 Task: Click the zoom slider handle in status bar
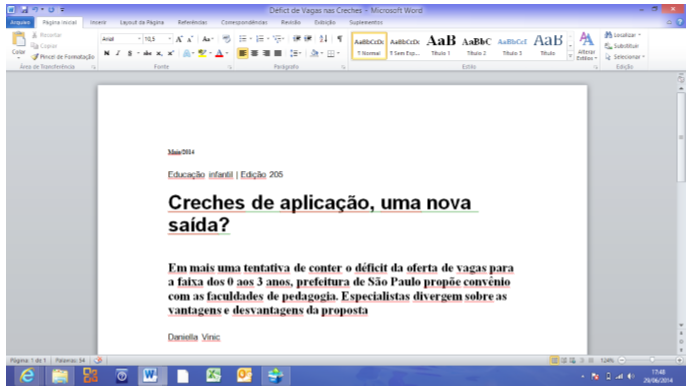pos(652,360)
